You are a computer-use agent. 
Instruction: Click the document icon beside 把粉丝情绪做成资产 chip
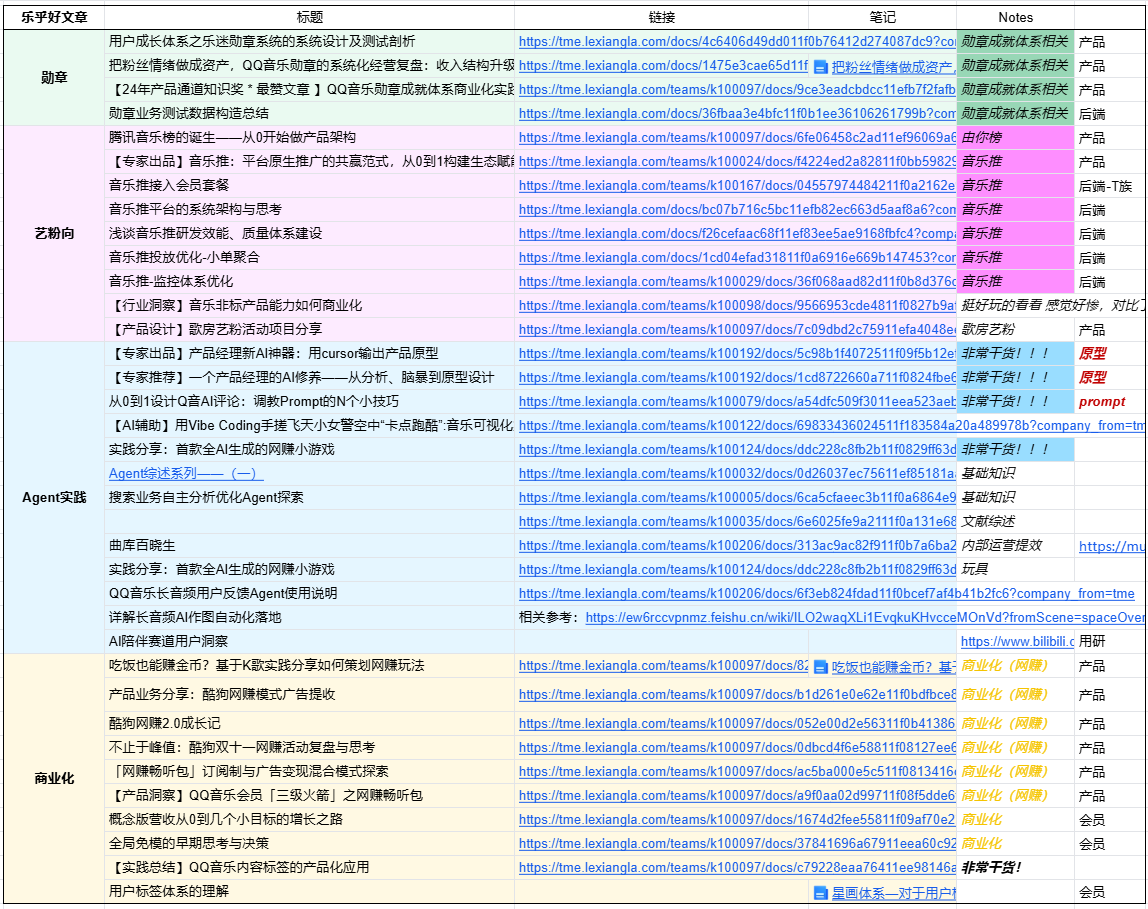(821, 67)
